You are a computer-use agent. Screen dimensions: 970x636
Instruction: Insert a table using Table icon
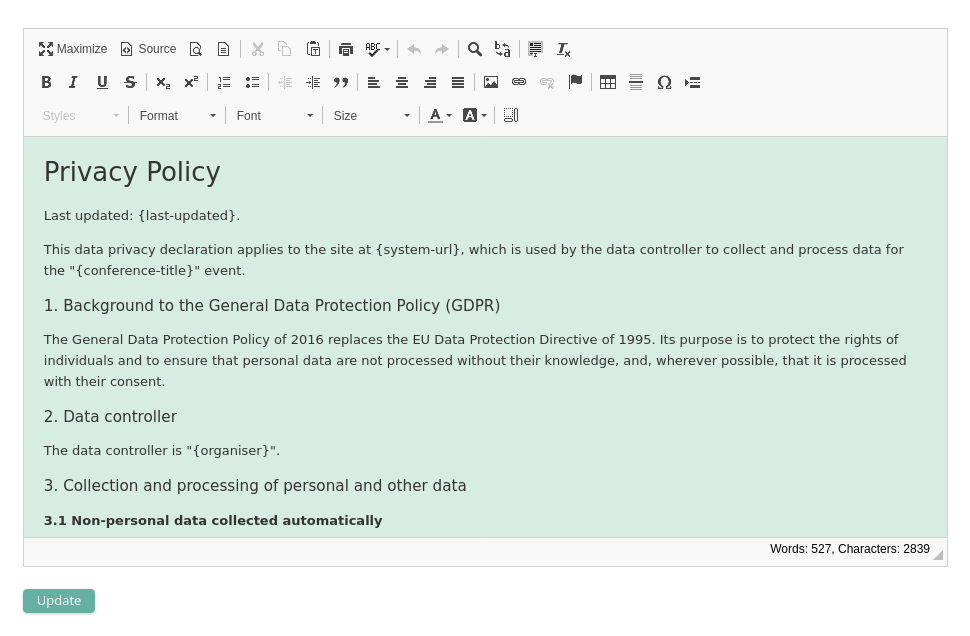coord(608,83)
